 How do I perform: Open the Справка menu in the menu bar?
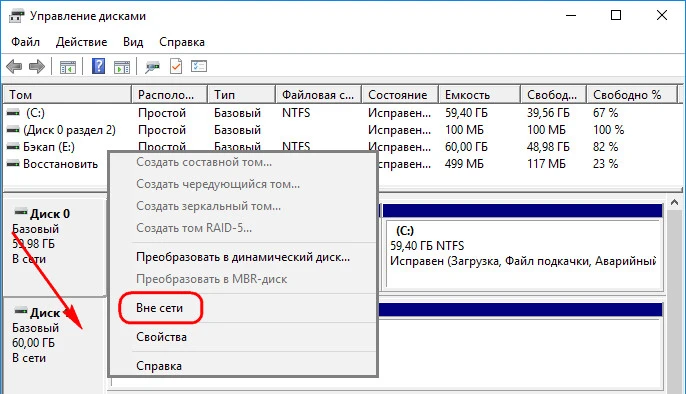pyautogui.click(x=182, y=42)
